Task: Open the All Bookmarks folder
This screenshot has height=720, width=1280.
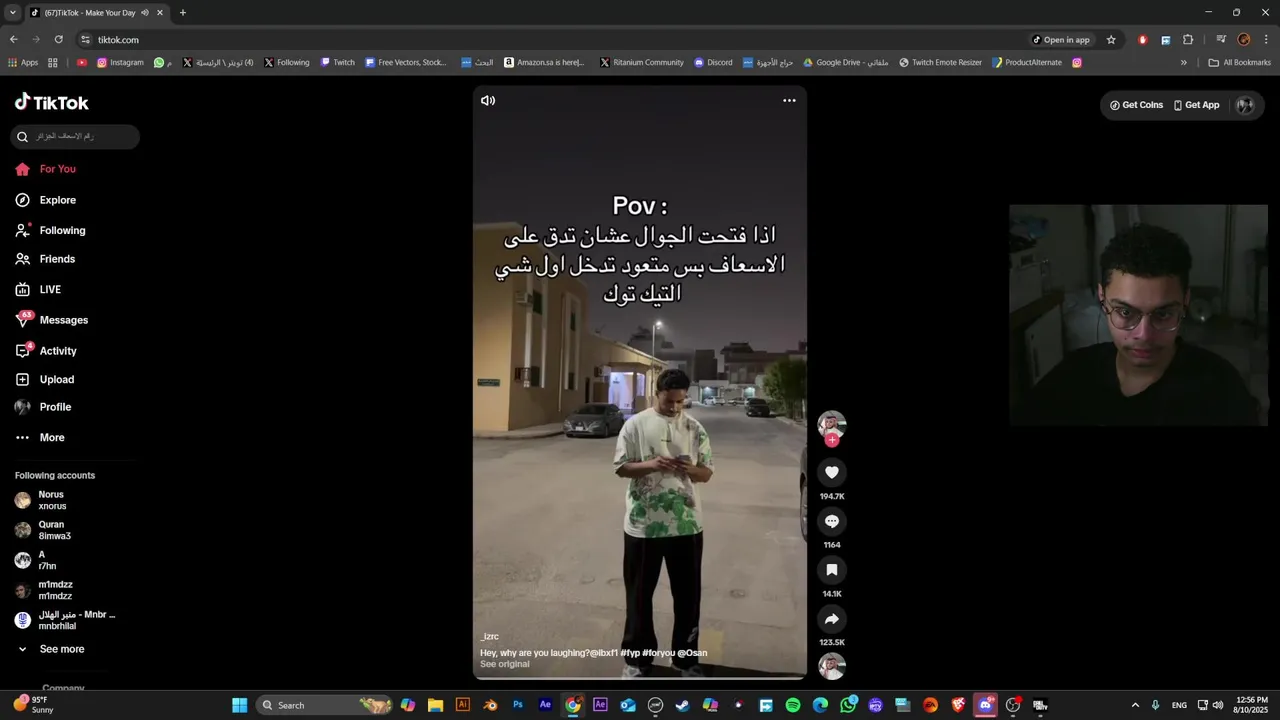Action: click(1240, 62)
